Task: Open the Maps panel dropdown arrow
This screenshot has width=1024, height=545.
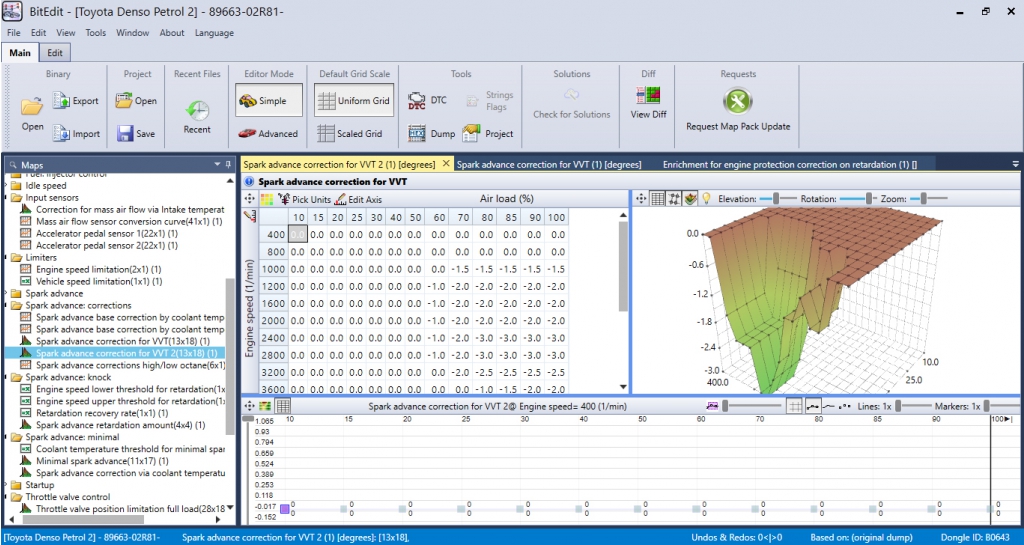Action: coord(217,164)
